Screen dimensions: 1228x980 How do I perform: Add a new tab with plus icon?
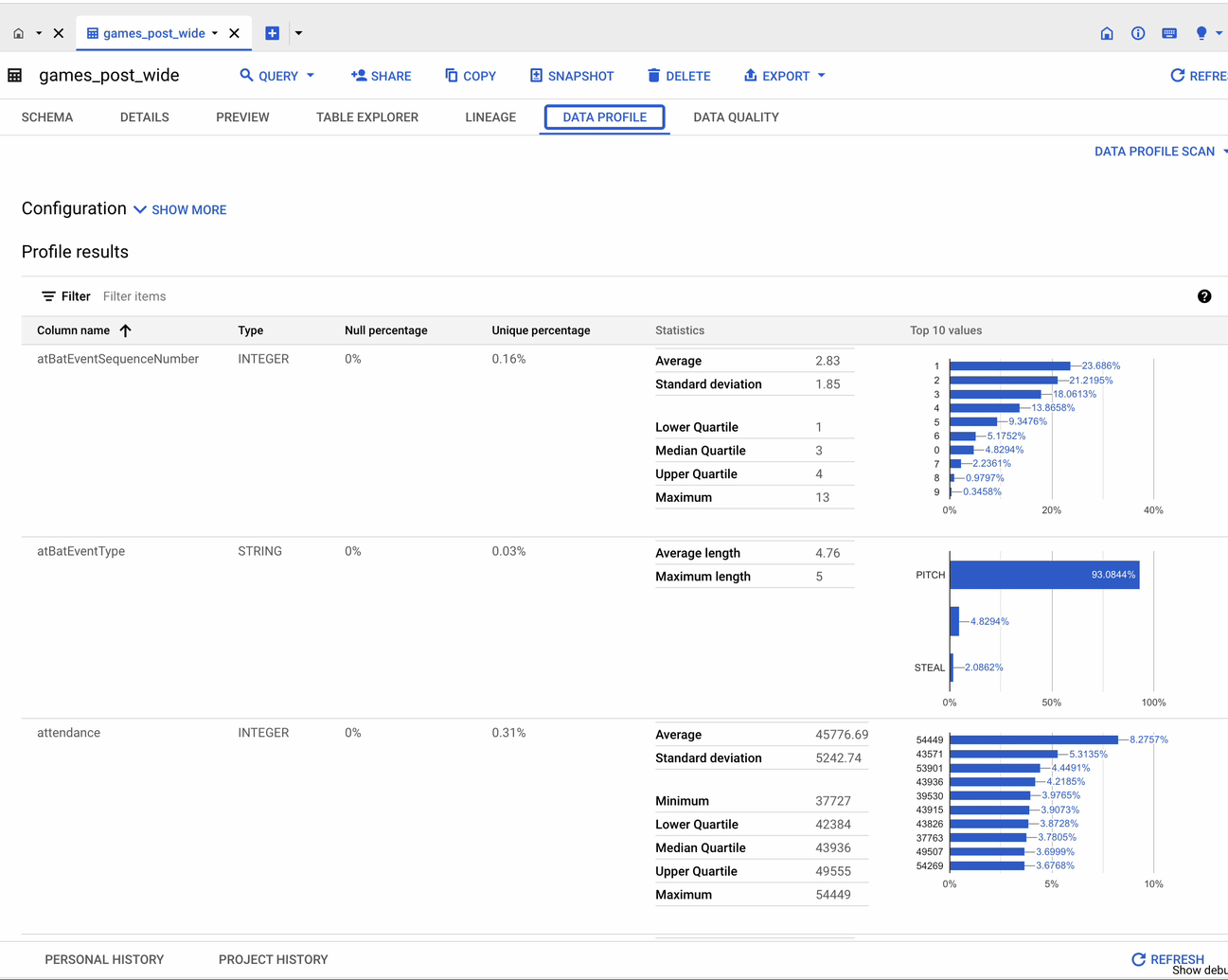pyautogui.click(x=273, y=33)
